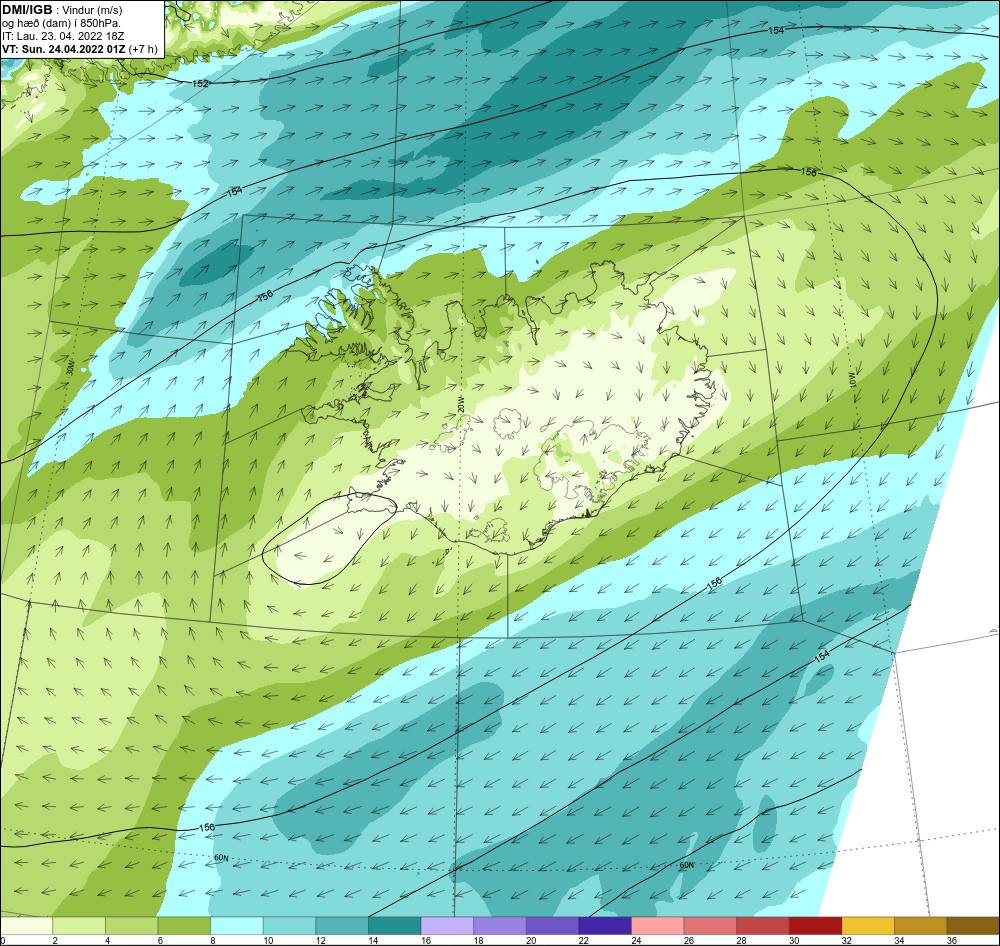Image resolution: width=1000 pixels, height=946 pixels.
Task: Click the 'Vindur (m/s)' label in the header
Action: [94, 10]
